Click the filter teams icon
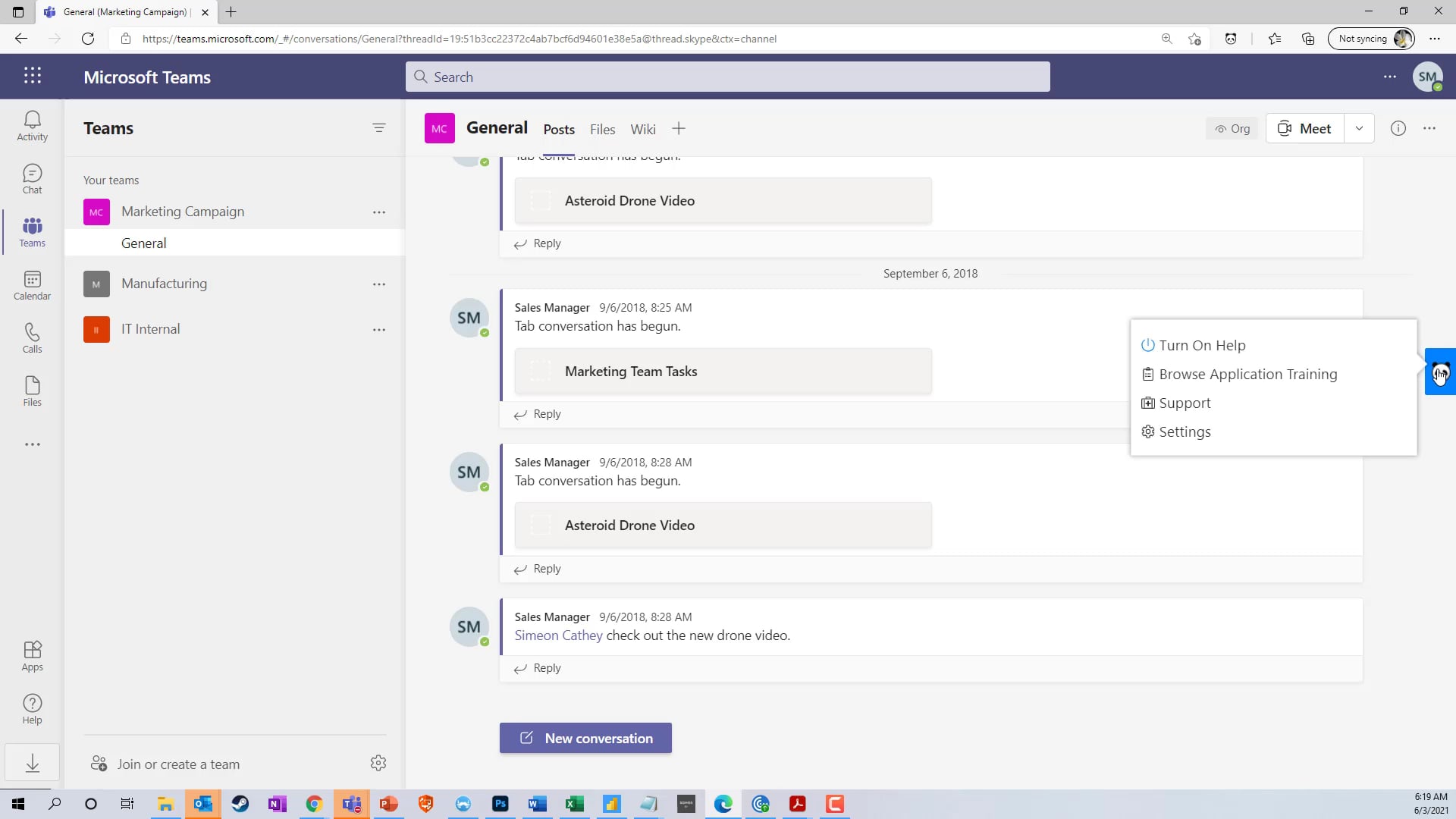The image size is (1456, 819). click(x=379, y=128)
